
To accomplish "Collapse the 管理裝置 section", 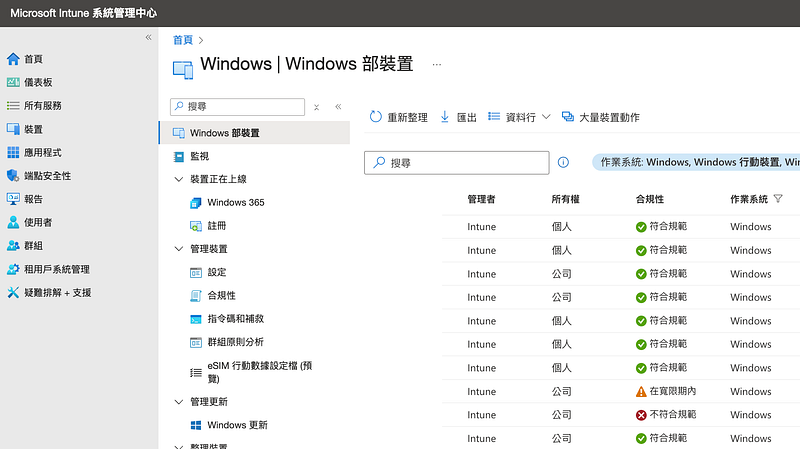I will pyautogui.click(x=179, y=249).
